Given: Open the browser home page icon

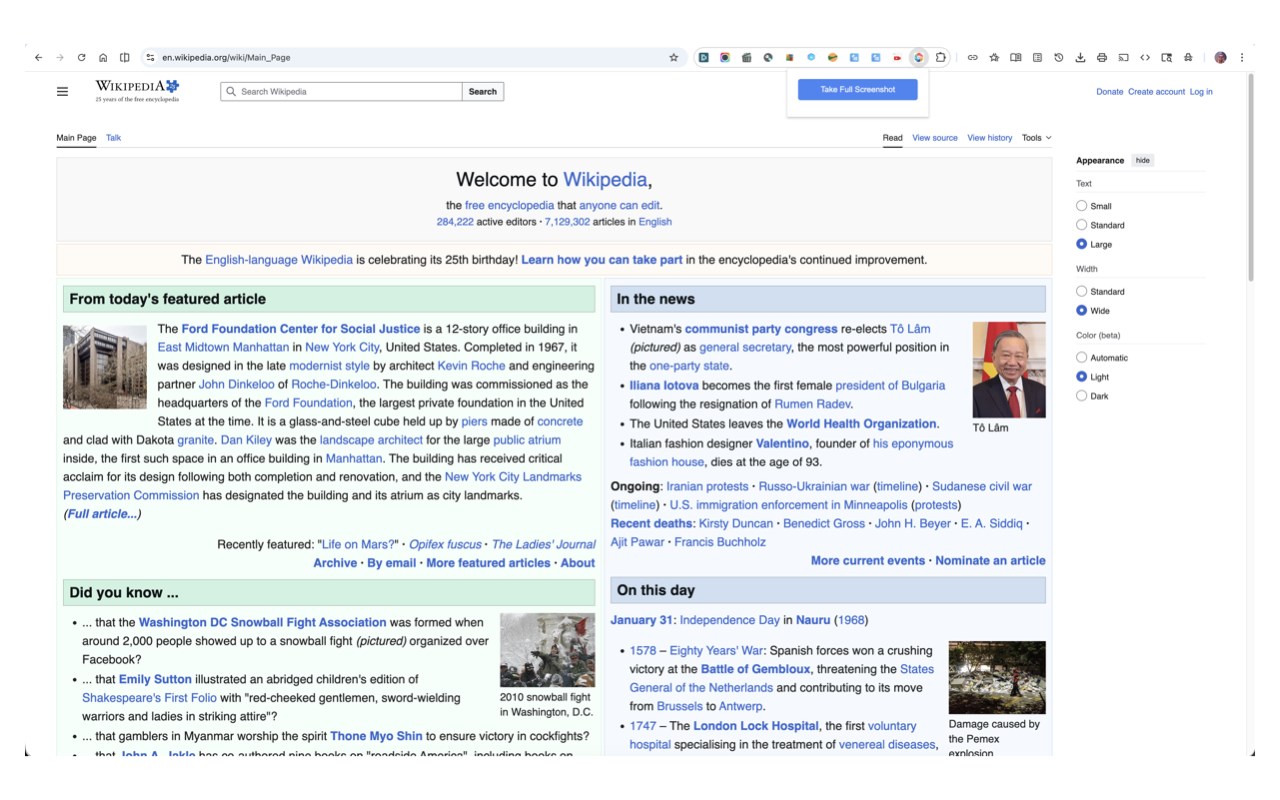Looking at the screenshot, I should click(x=103, y=58).
